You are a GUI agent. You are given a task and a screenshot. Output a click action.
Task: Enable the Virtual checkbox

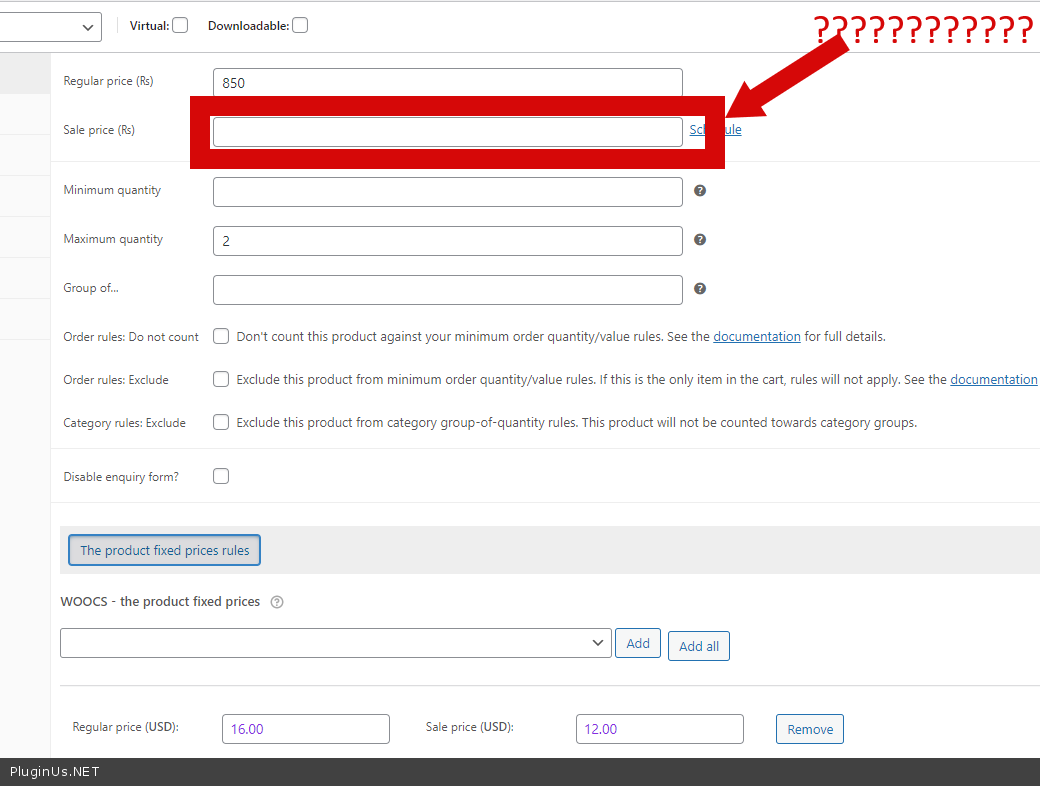[x=180, y=26]
